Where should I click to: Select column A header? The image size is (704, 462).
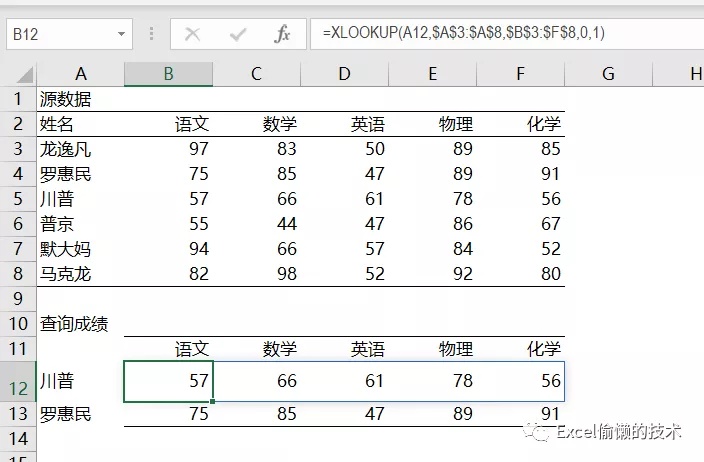pyautogui.click(x=80, y=74)
